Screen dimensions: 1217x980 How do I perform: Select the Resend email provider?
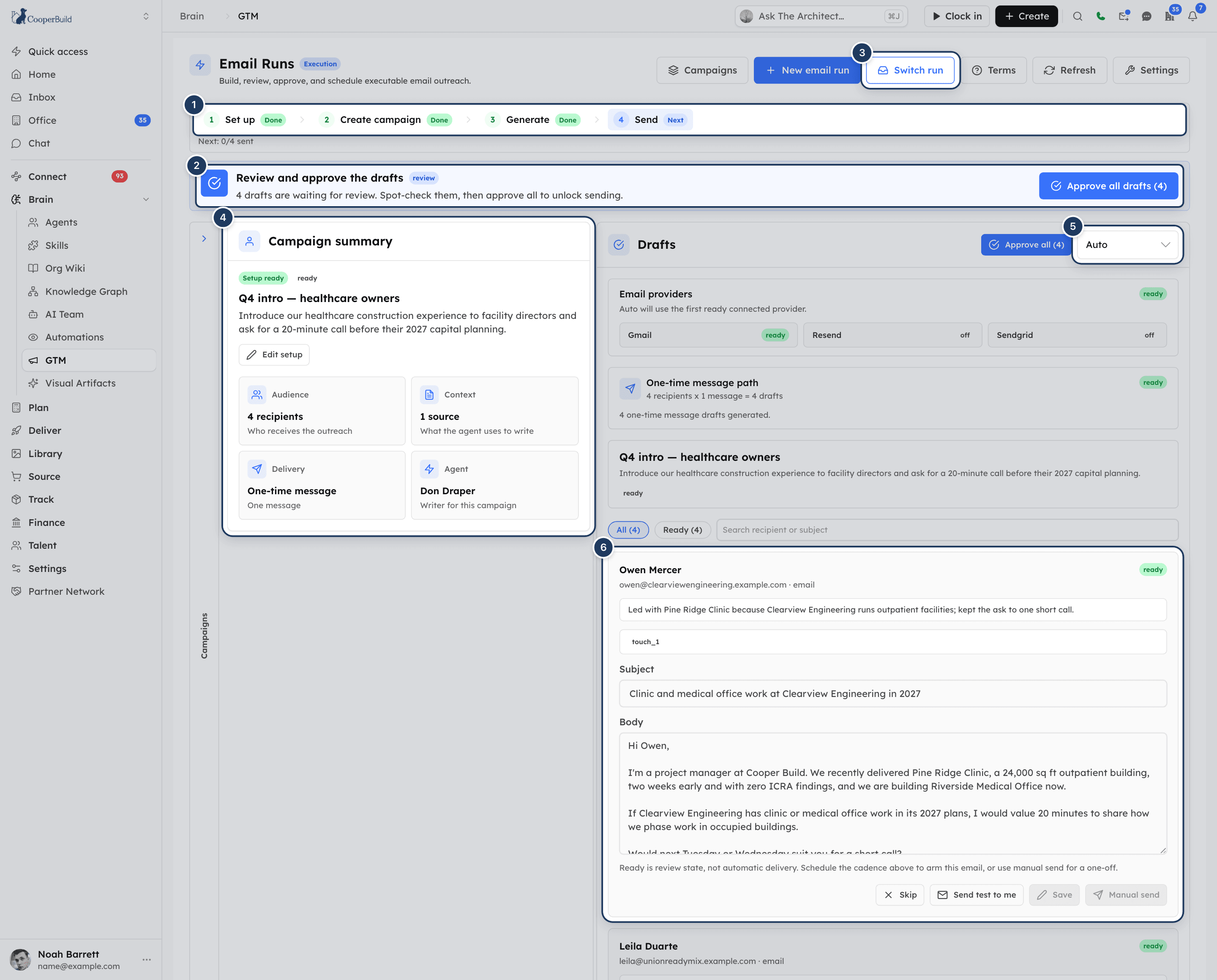[892, 335]
